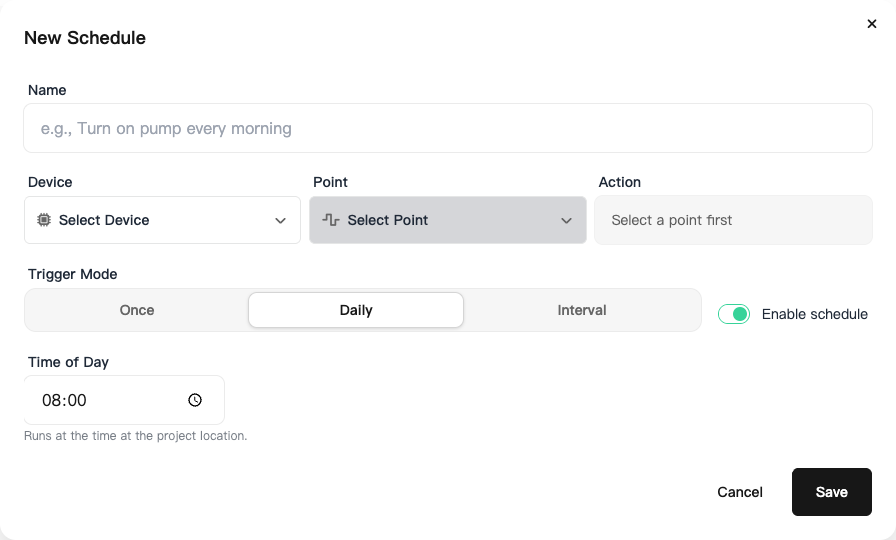The image size is (896, 540).
Task: Click the chip icon in Select Device
Action: [x=44, y=220]
